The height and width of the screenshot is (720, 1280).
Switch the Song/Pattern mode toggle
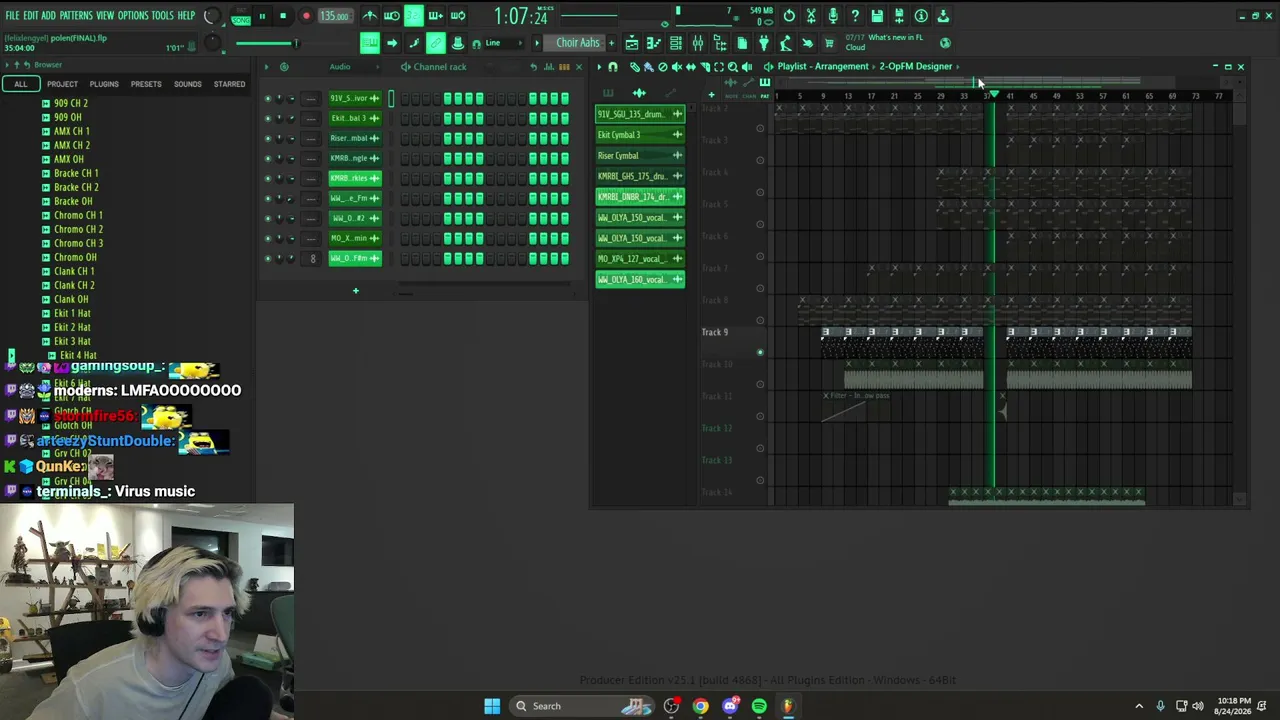coord(241,17)
